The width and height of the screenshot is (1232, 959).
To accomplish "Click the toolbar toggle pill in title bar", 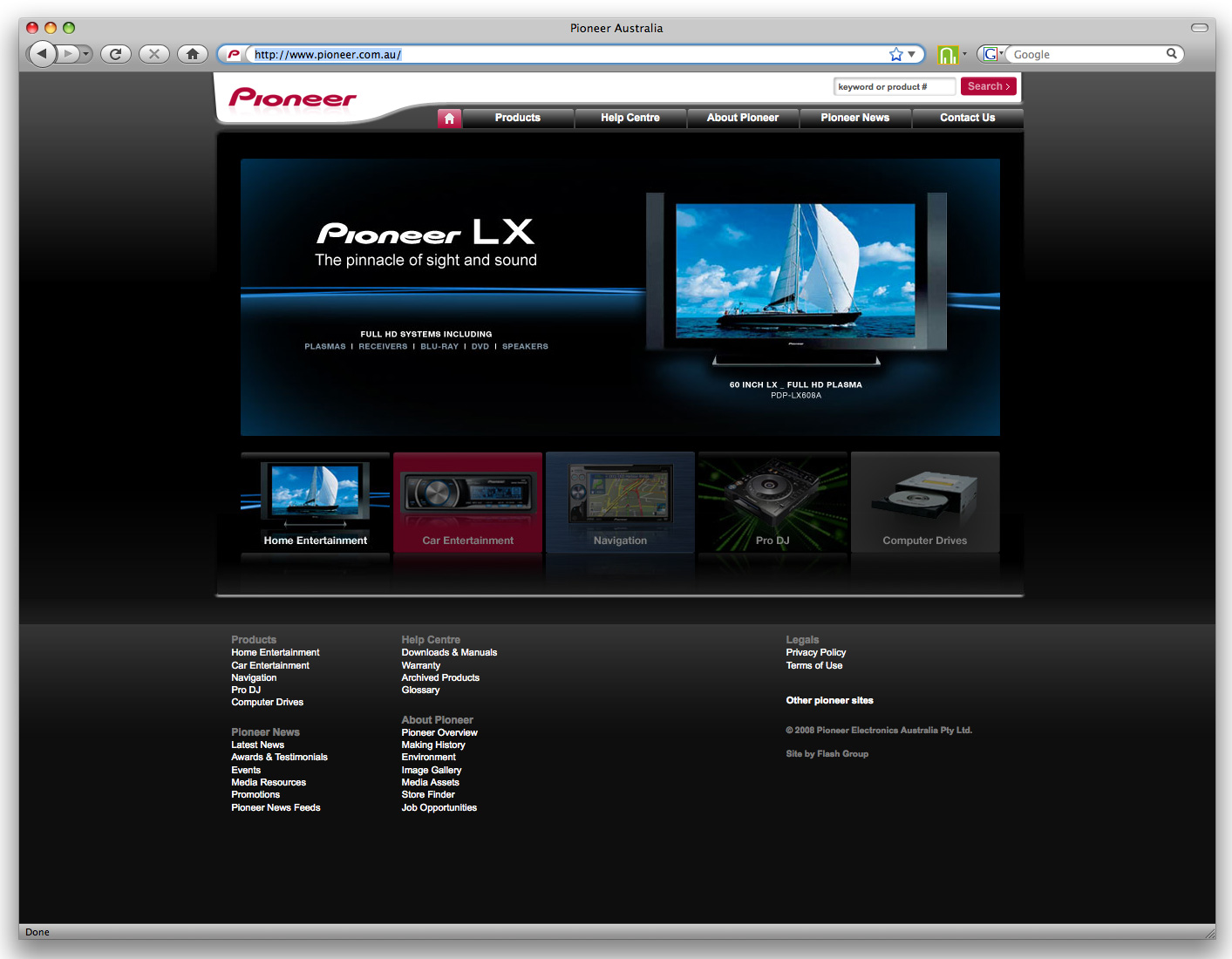I will click(1200, 28).
